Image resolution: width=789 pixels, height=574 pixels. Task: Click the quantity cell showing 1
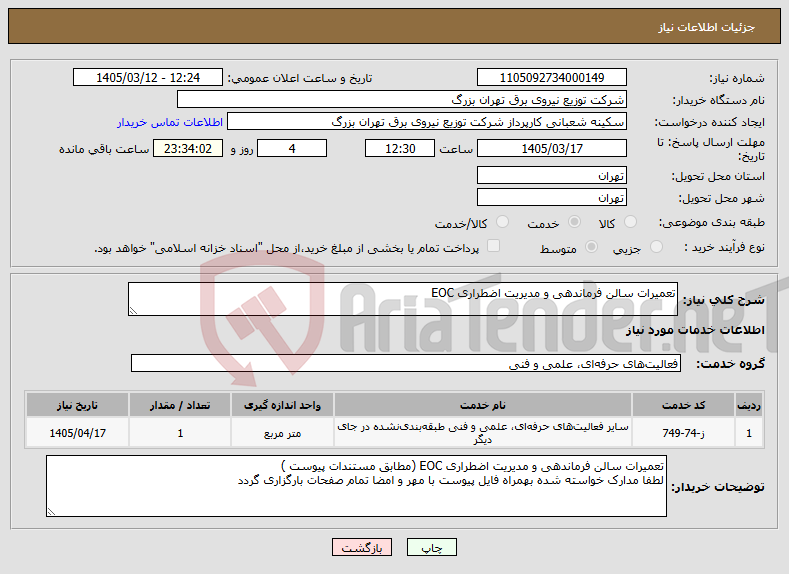point(180,433)
